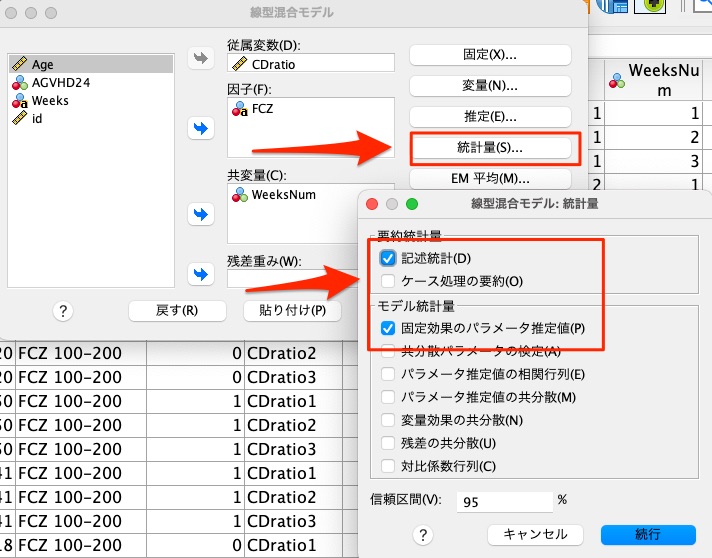Click the 続行 continue button

[x=647, y=535]
